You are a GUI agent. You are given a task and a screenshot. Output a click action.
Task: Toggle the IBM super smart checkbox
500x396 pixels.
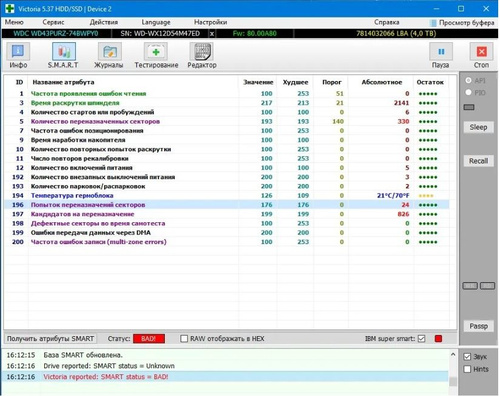point(421,339)
